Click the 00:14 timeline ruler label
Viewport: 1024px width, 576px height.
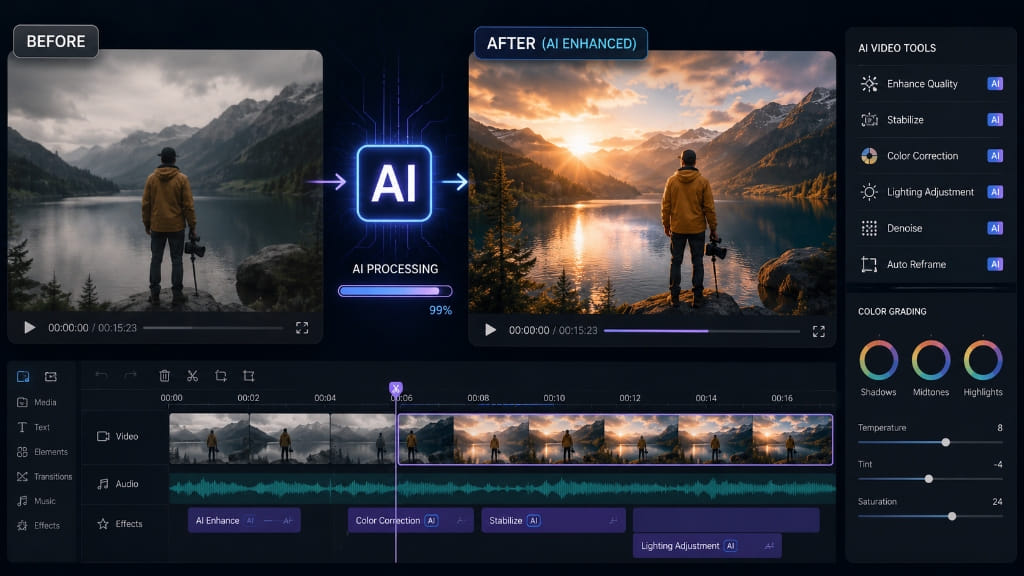click(x=706, y=398)
